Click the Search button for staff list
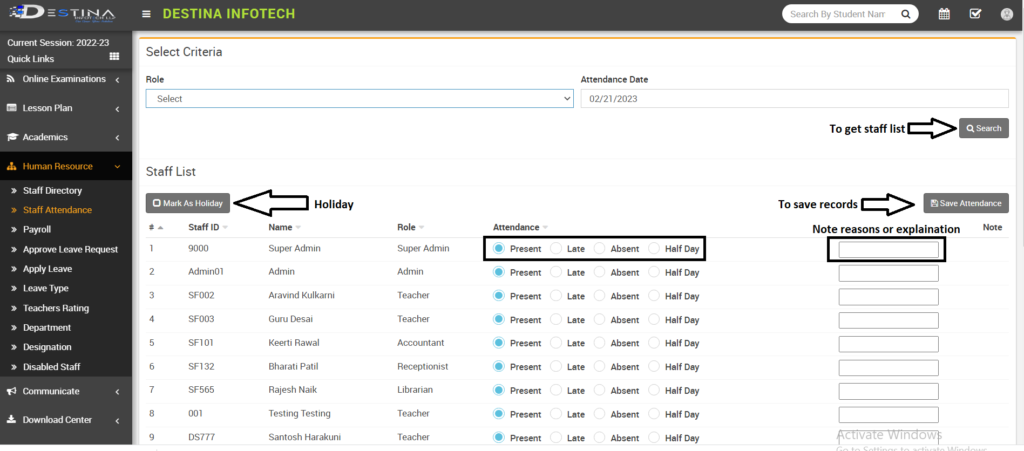The height and width of the screenshot is (451, 1024). pos(983,128)
